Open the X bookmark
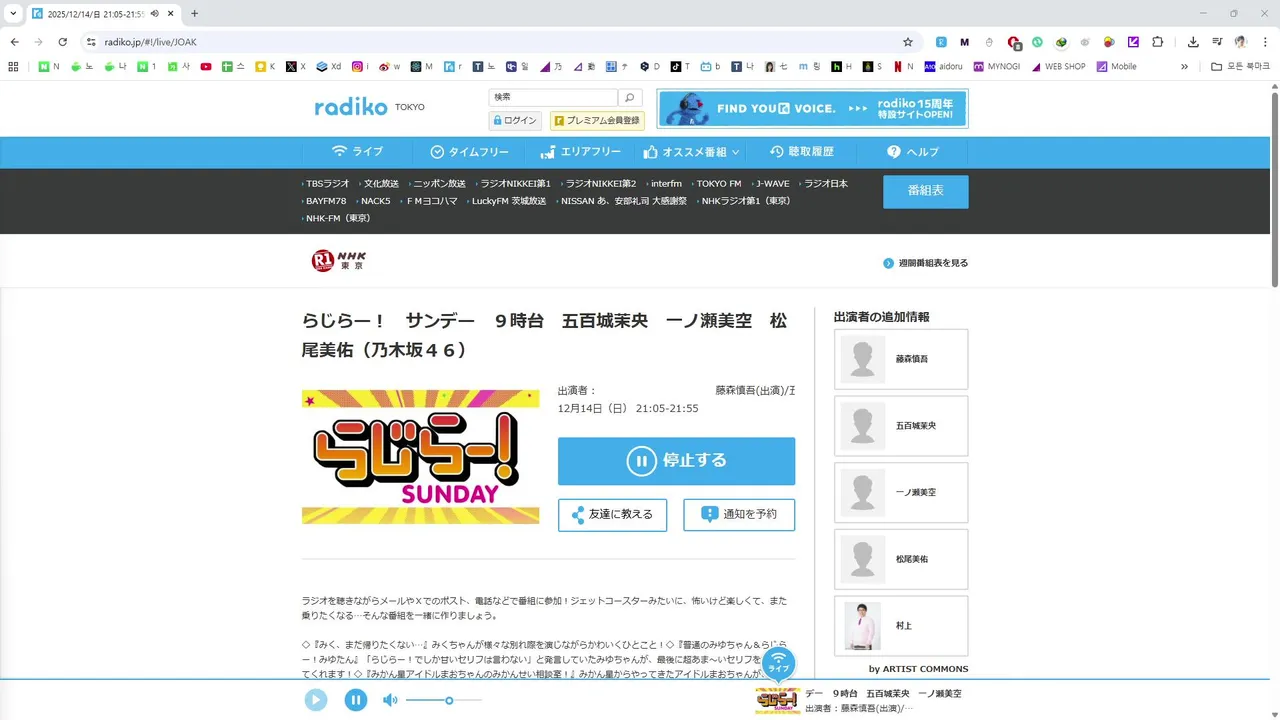 pyautogui.click(x=296, y=67)
